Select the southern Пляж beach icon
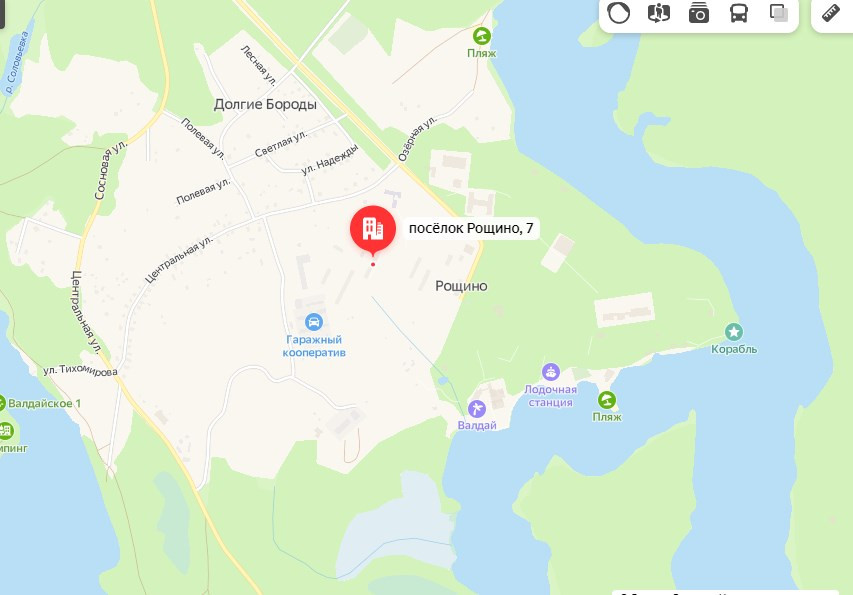Screen dimensions: 853x595 click(607, 400)
